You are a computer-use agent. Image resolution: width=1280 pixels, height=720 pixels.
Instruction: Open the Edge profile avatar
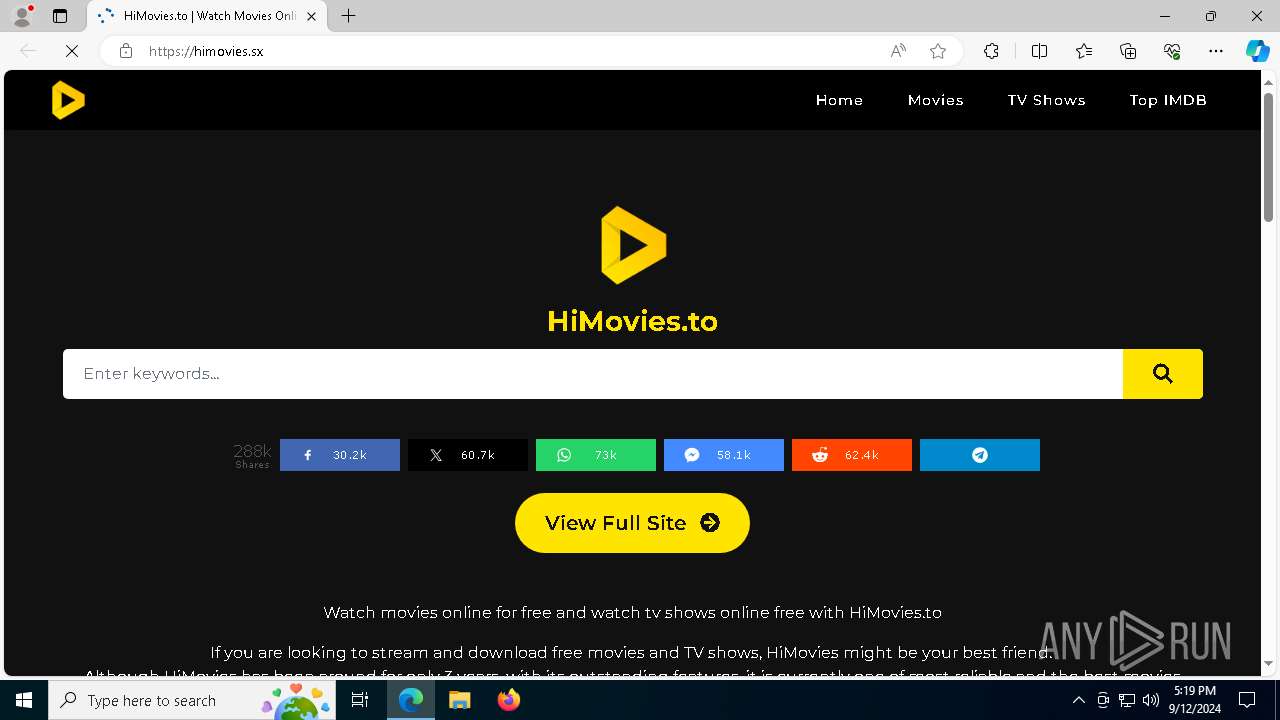(22, 16)
